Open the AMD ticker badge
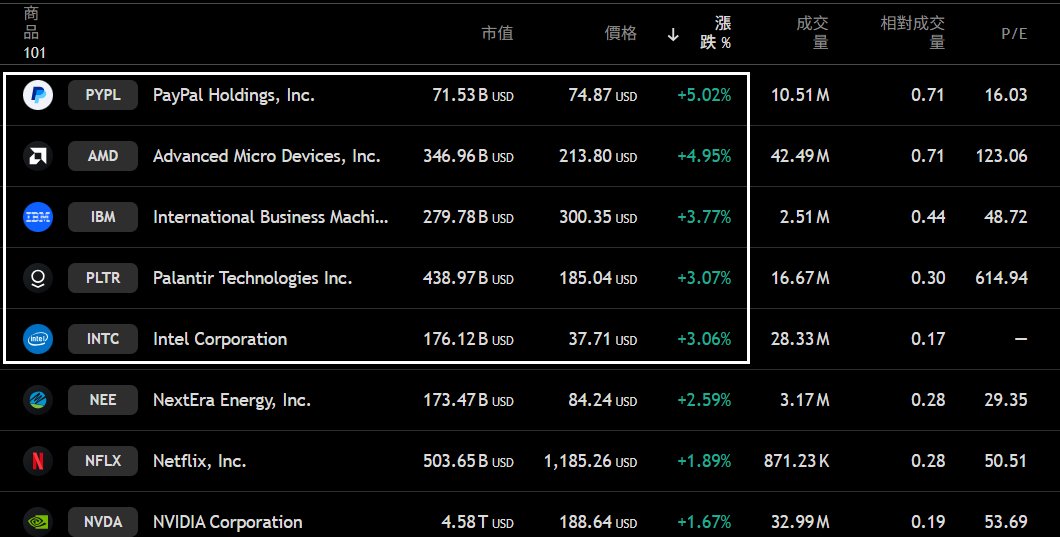The height and width of the screenshot is (537, 1060). pyautogui.click(x=103, y=156)
